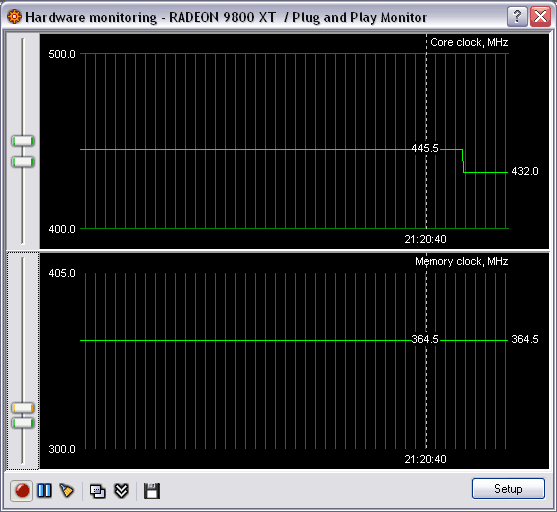
Task: Click the Core clock, MHz graph title
Action: 469,42
